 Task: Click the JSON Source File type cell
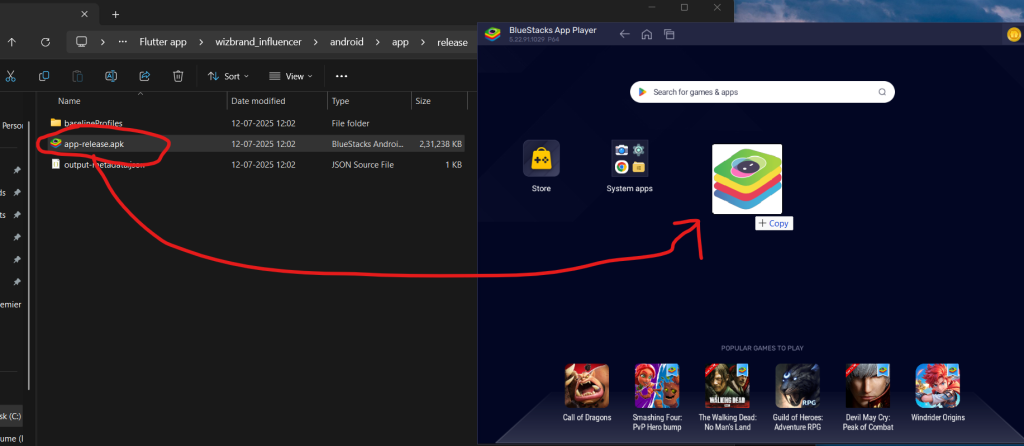[362, 165]
